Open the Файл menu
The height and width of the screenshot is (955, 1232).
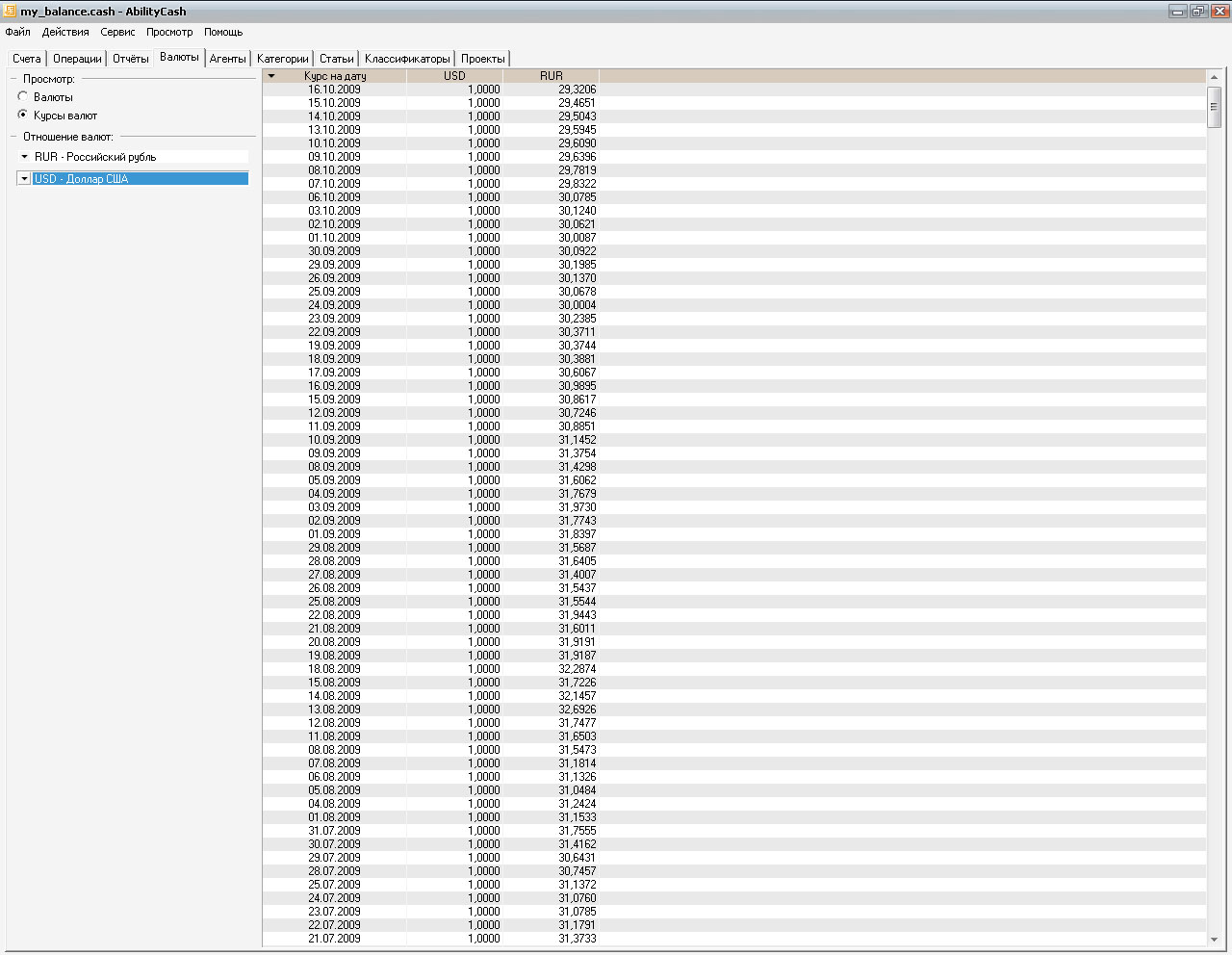pos(17,32)
